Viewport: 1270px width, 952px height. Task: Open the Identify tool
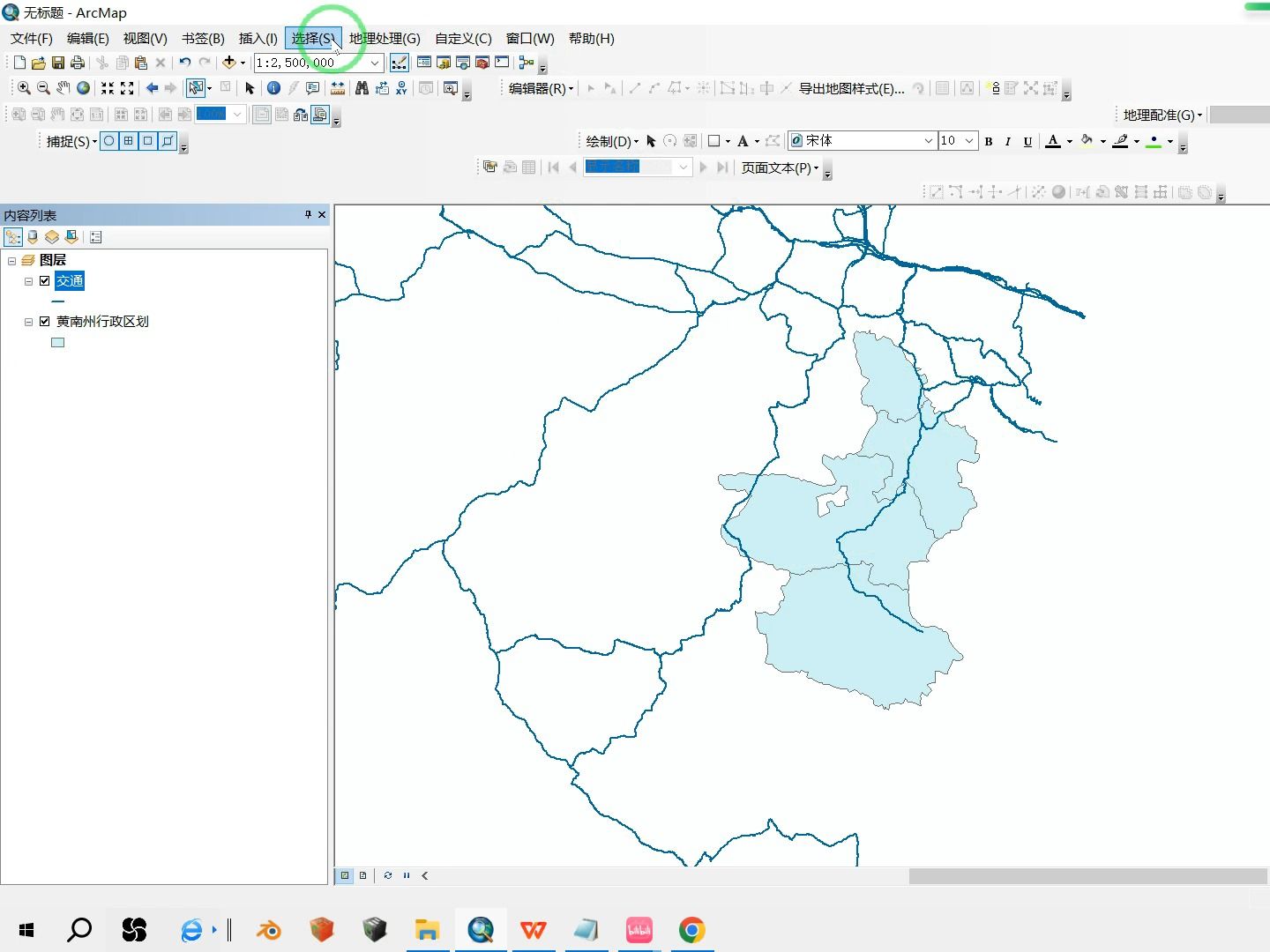273,88
